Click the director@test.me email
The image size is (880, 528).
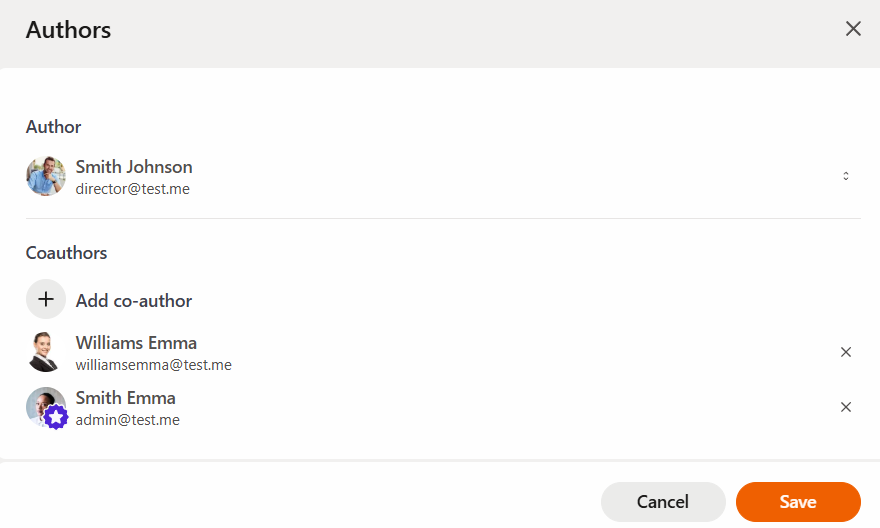pos(133,188)
